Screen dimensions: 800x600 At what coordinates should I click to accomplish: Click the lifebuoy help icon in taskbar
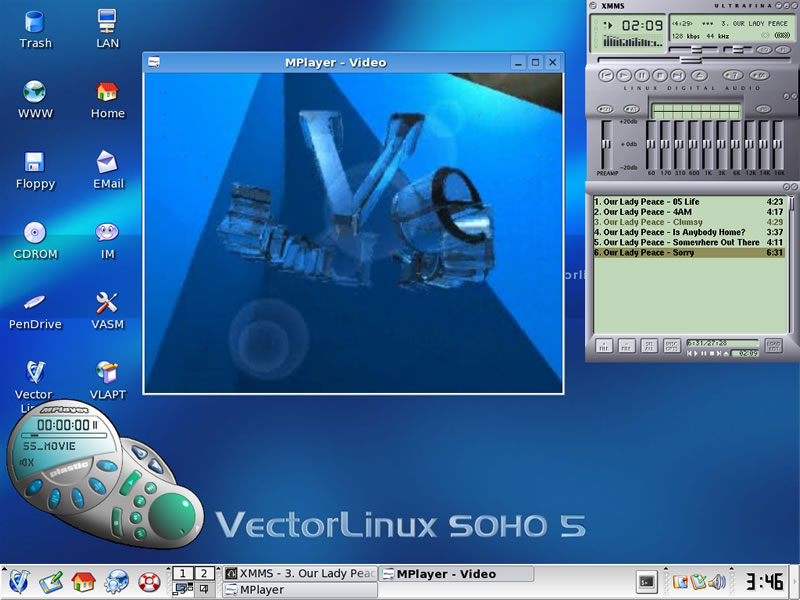tap(149, 581)
